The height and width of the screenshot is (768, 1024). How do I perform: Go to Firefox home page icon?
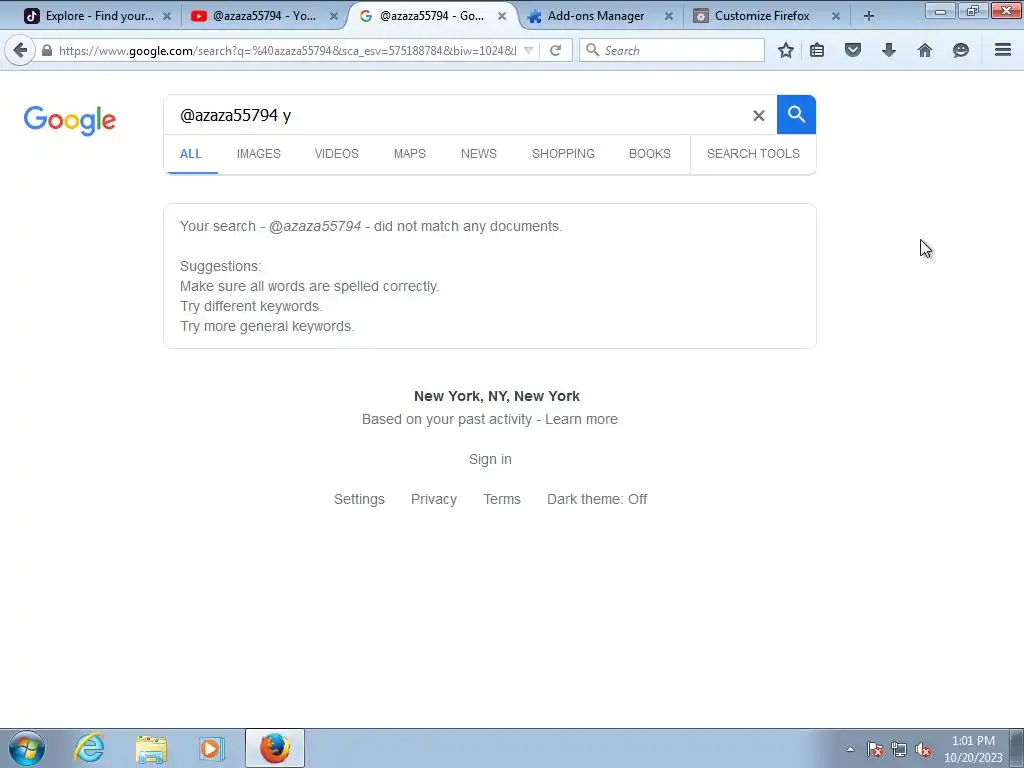[x=925, y=50]
